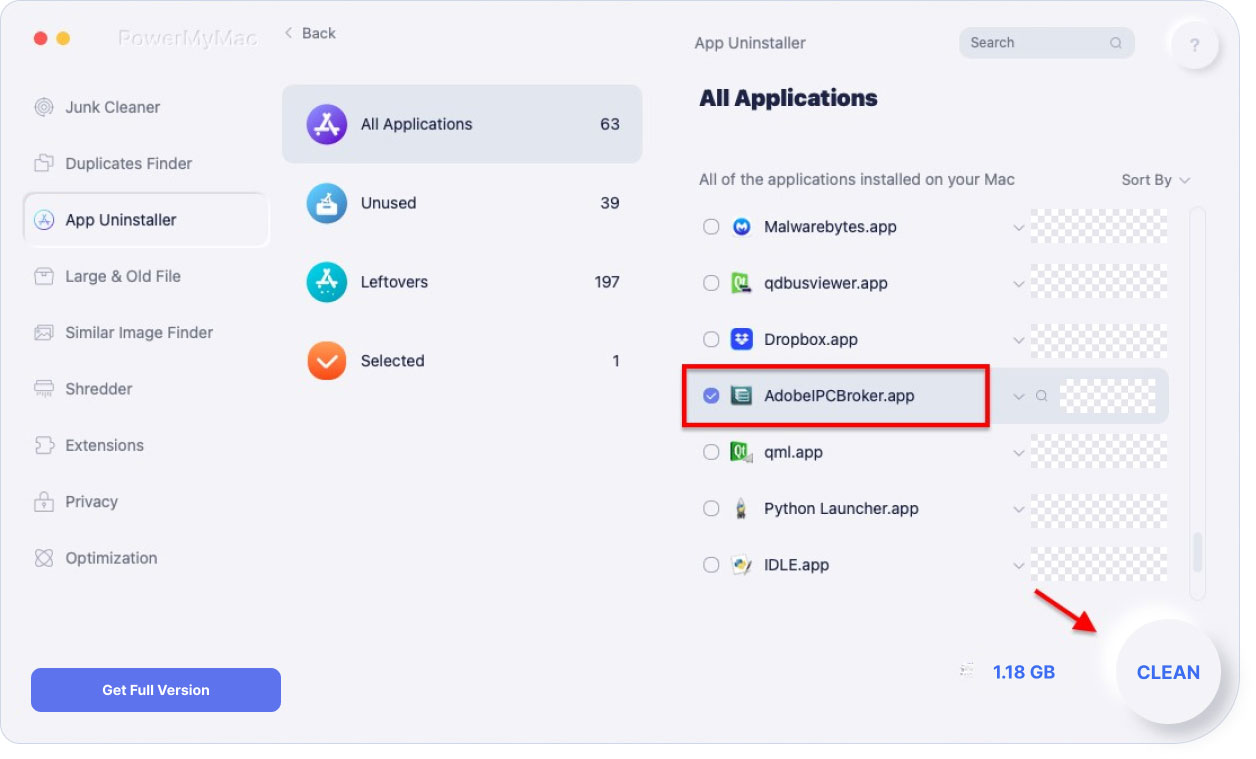The width and height of the screenshot is (1256, 759).
Task: Click the purple All Applications icon
Action: (x=327, y=124)
